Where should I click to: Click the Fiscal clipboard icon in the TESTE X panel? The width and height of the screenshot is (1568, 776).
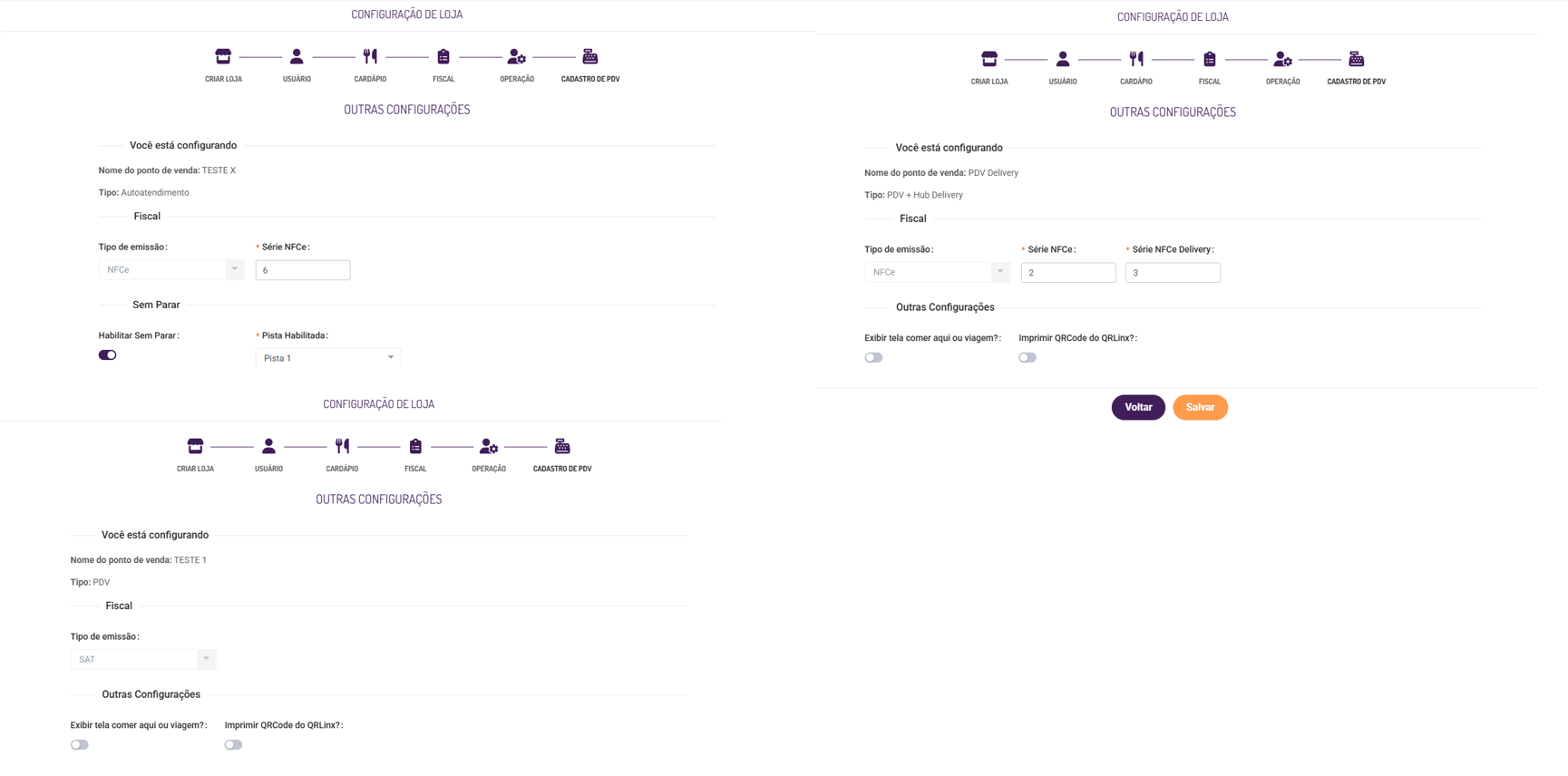pyautogui.click(x=443, y=56)
